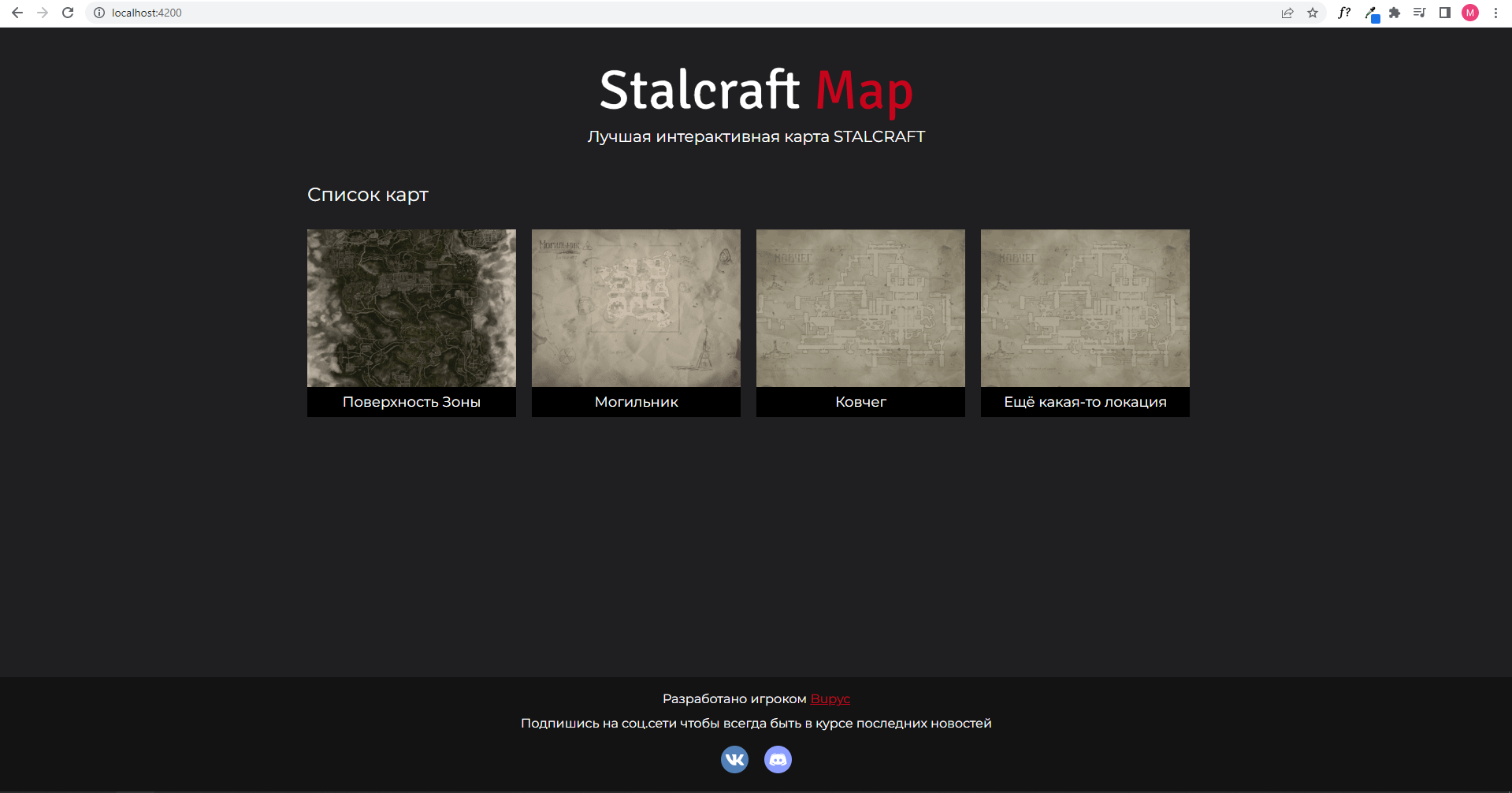Open the VK social network icon

[x=734, y=759]
